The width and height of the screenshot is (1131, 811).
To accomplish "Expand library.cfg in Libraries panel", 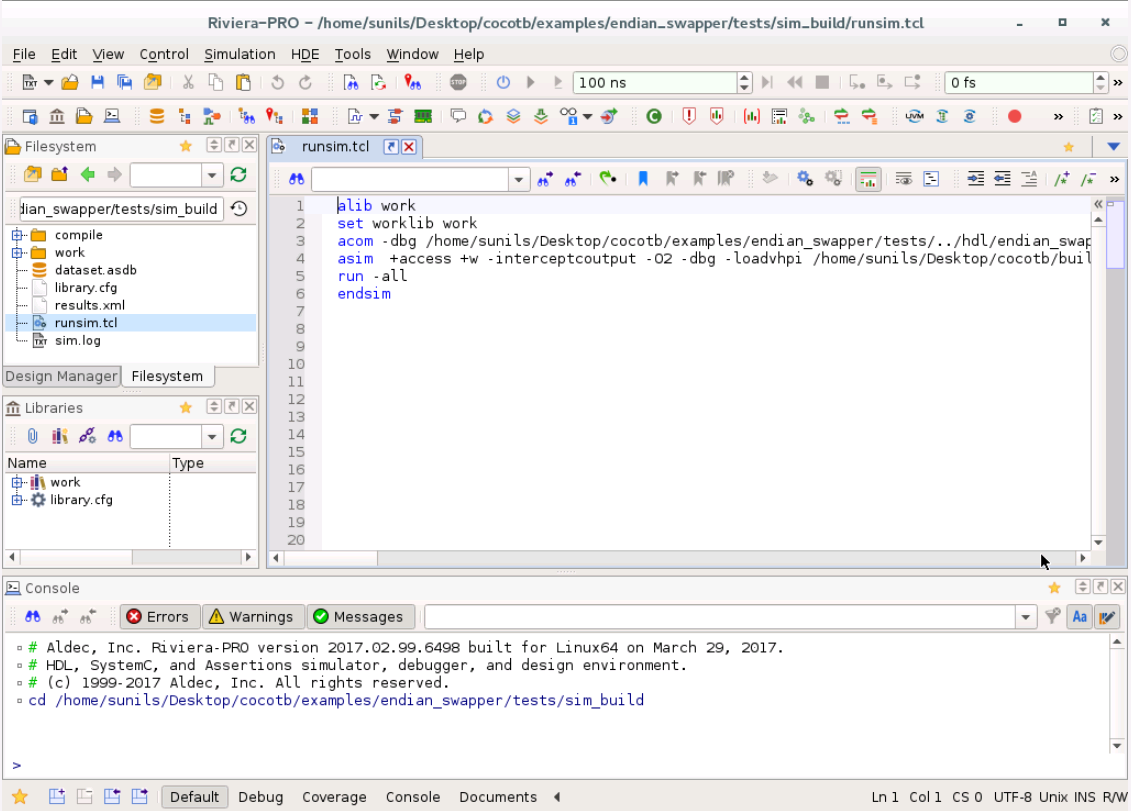I will click(x=17, y=499).
